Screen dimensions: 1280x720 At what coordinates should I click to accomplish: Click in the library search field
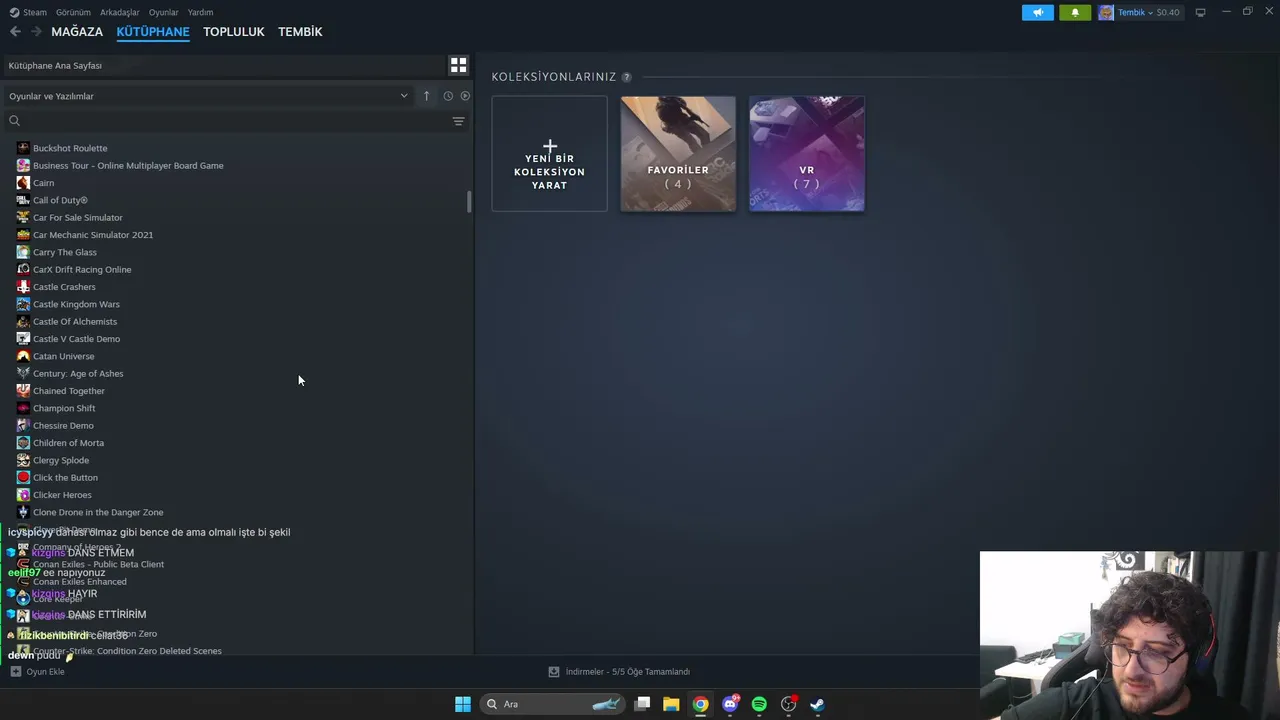[230, 121]
